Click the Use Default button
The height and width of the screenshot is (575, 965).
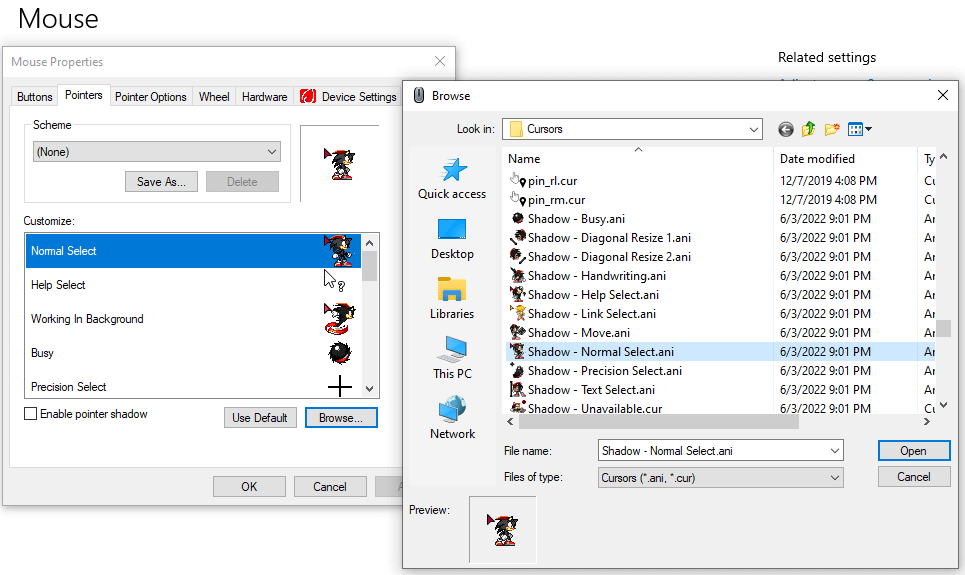260,417
